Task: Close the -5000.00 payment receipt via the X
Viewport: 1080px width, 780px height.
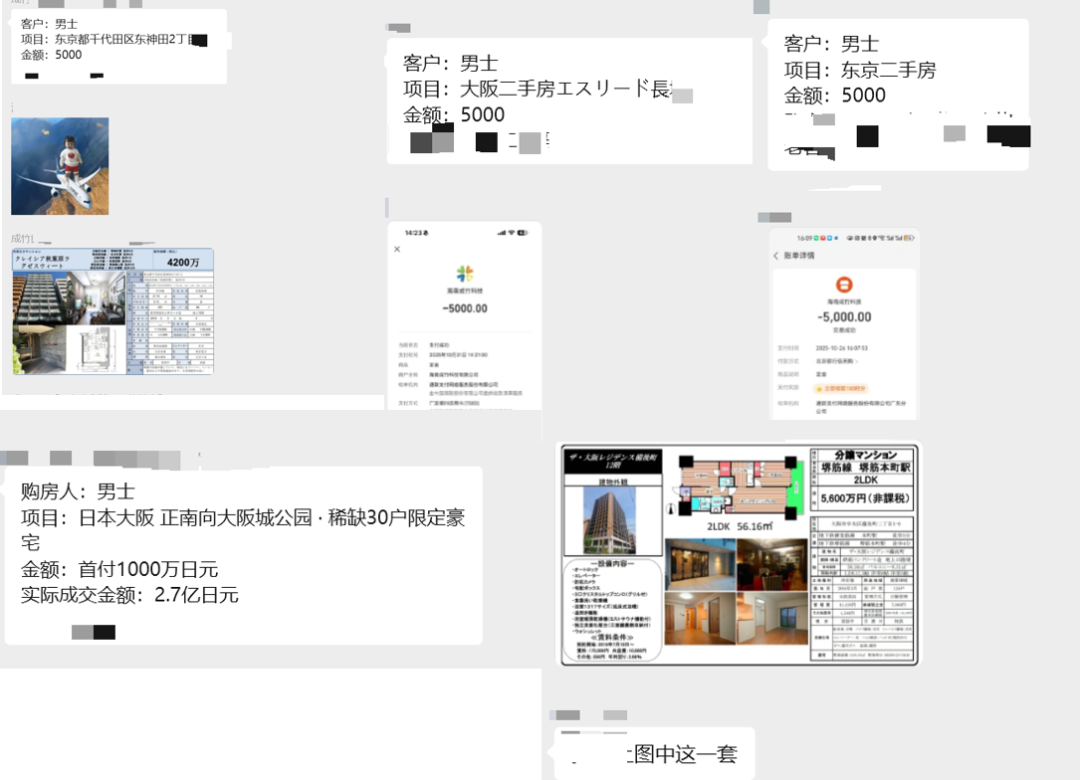Action: point(397,249)
